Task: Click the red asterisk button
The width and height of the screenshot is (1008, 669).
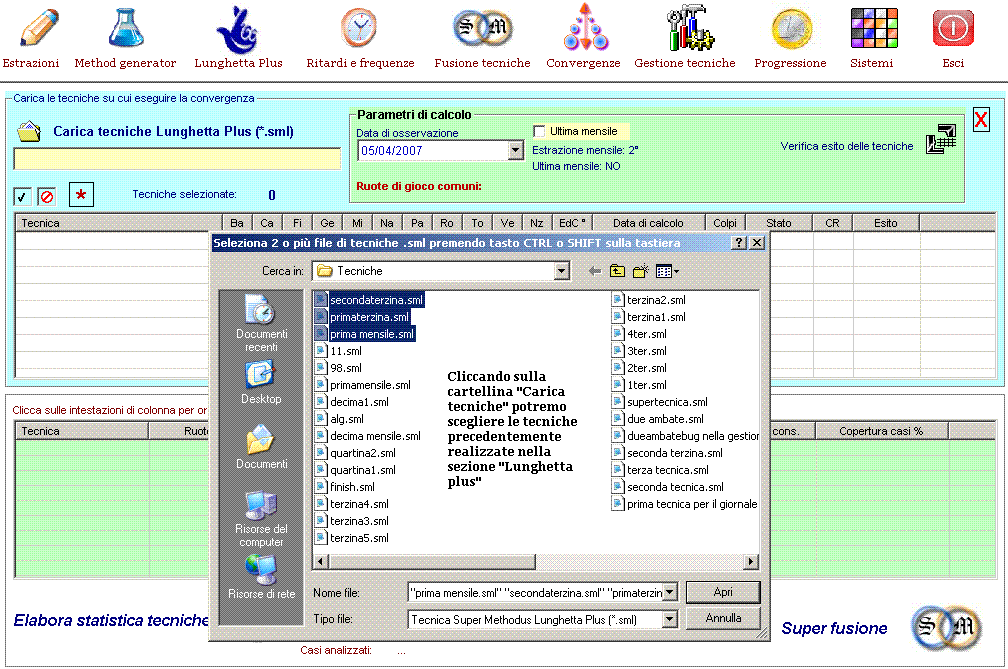Action: 81,194
